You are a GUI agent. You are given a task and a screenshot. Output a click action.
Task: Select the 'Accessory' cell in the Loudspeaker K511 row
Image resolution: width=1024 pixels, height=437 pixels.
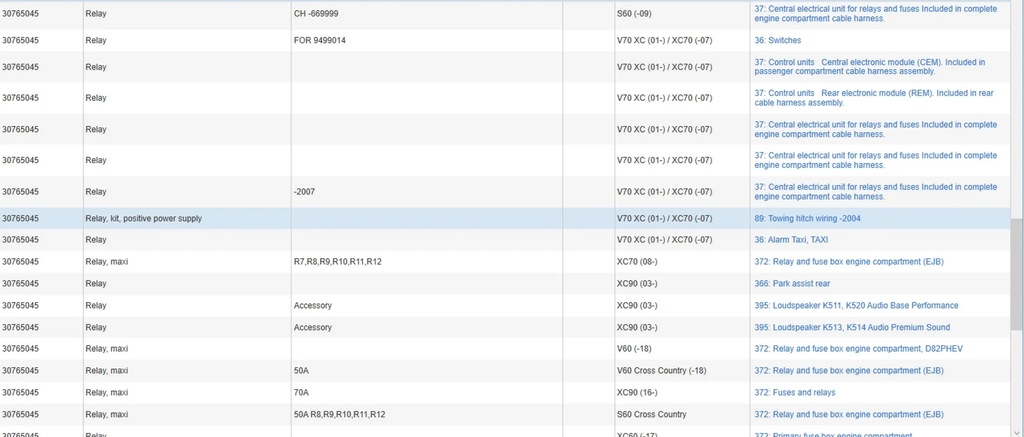click(427, 306)
